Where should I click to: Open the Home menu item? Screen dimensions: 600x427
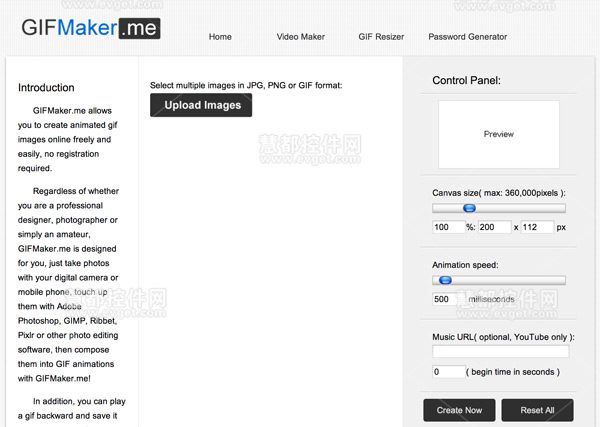(220, 37)
